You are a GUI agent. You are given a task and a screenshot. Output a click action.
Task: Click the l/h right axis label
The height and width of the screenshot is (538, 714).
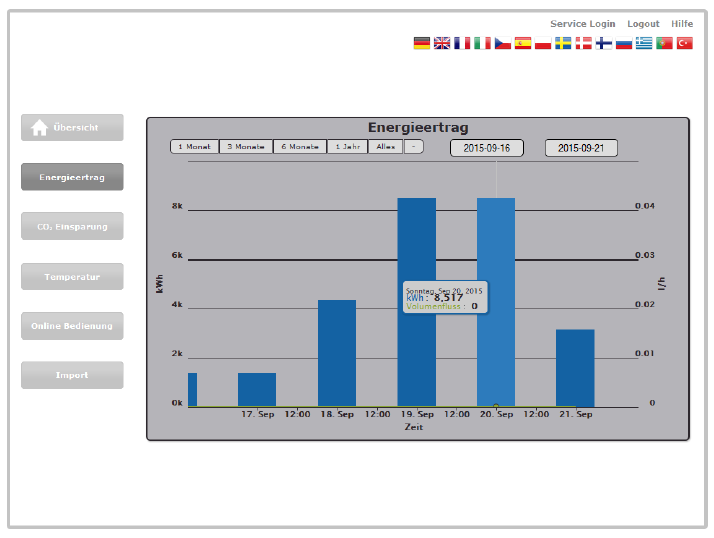click(x=662, y=283)
